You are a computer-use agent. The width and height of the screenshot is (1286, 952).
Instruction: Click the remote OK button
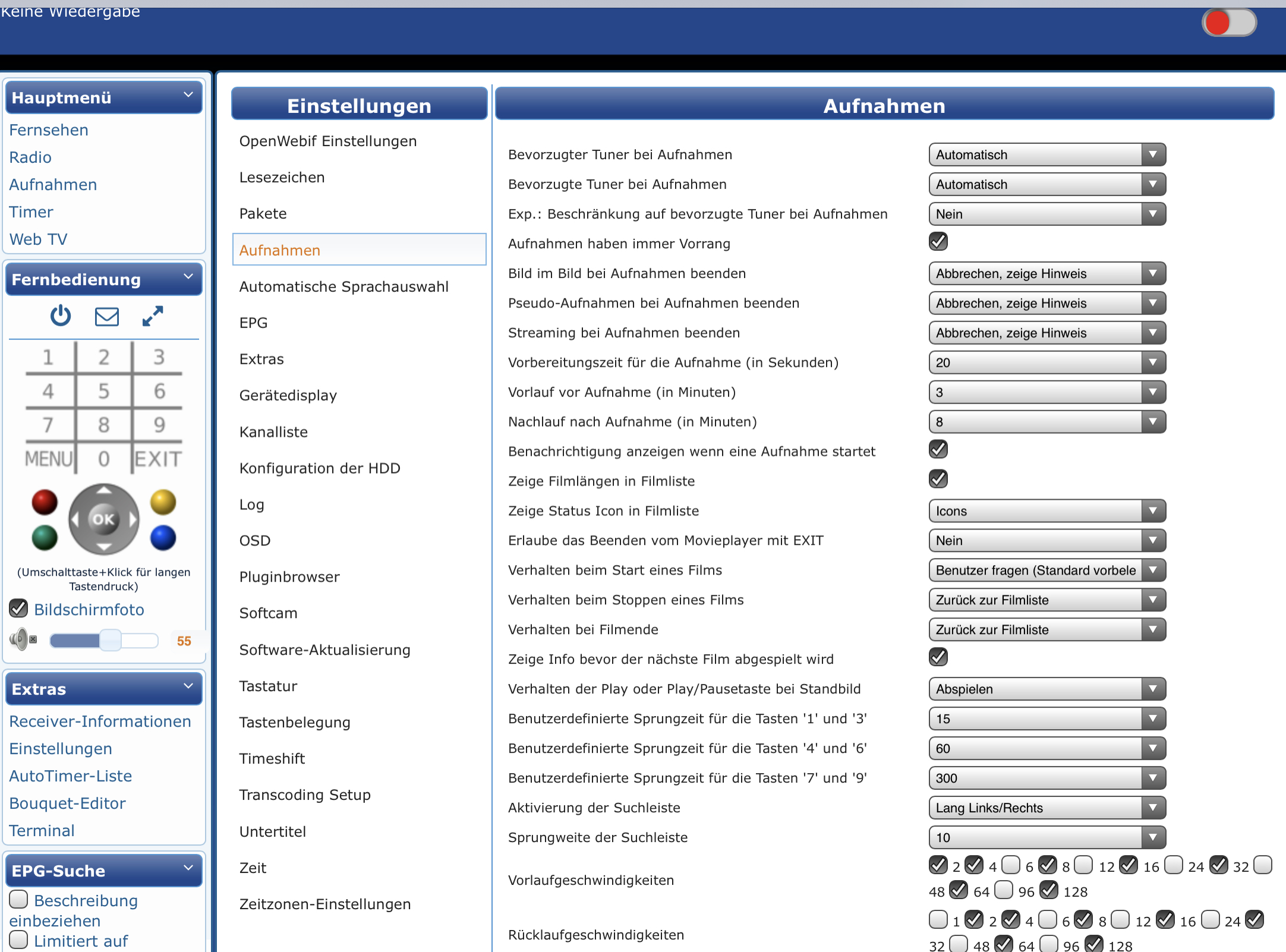point(104,519)
